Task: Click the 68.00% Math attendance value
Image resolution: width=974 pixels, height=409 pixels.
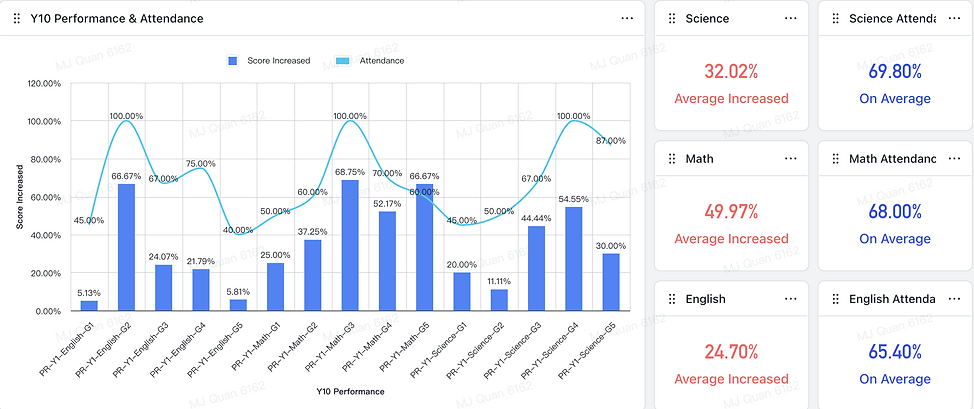Action: [x=895, y=212]
